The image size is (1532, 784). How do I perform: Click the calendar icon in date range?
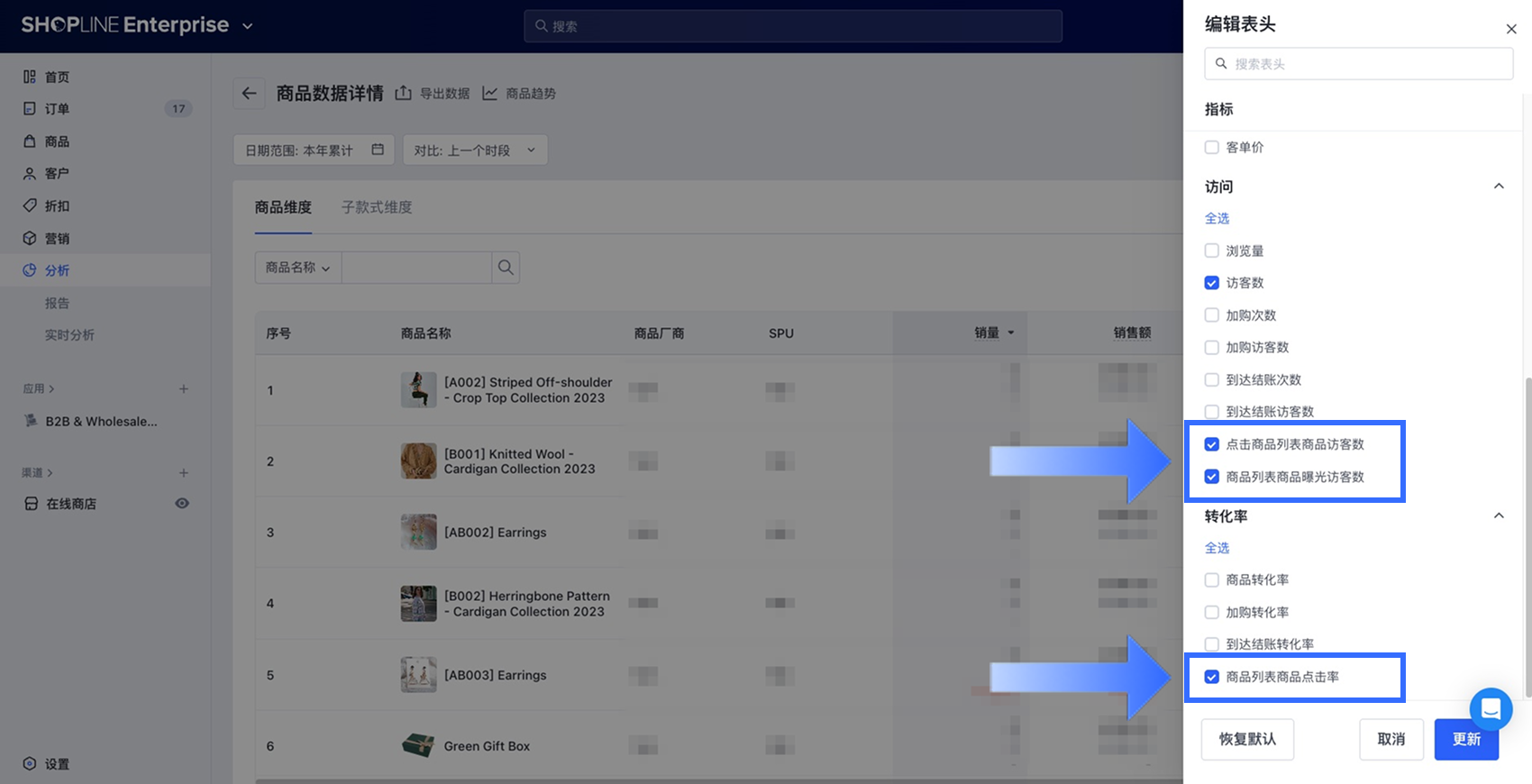[378, 150]
